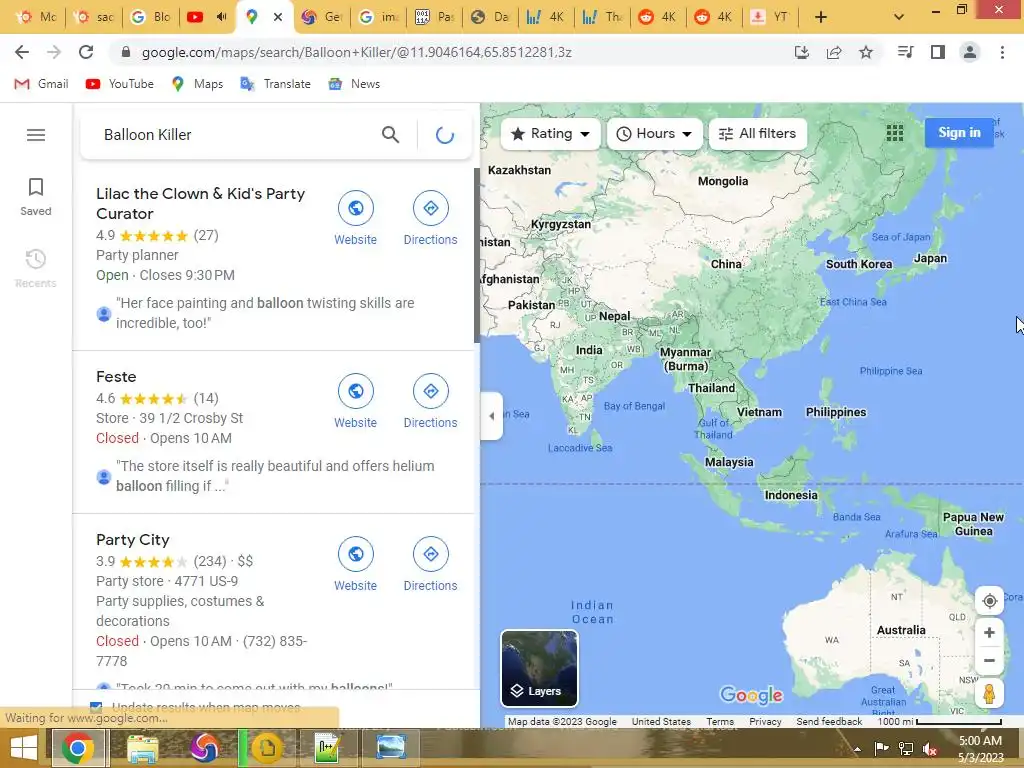This screenshot has width=1024, height=768.
Task: Show hidden system tray icons
Action: click(x=857, y=748)
